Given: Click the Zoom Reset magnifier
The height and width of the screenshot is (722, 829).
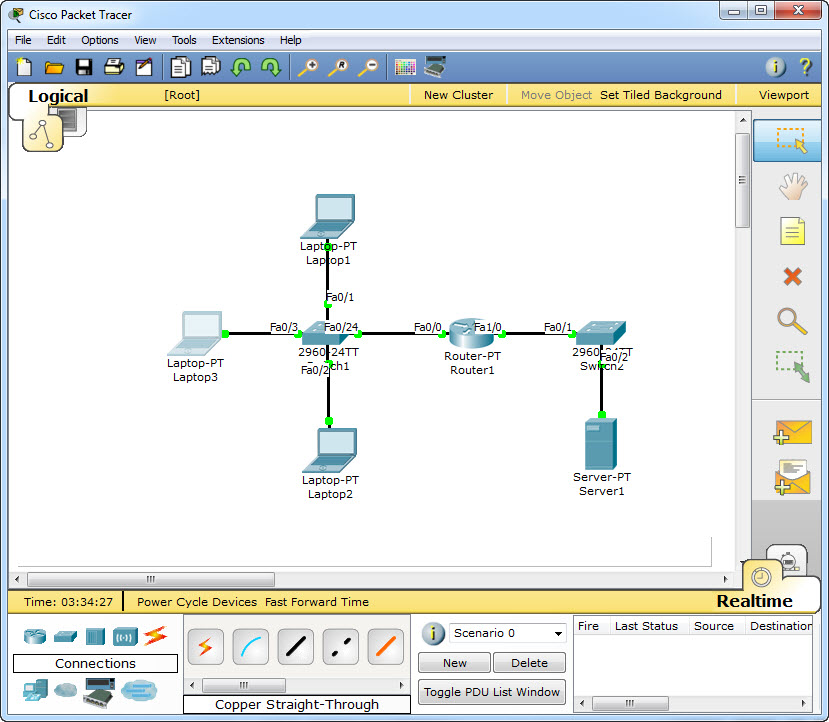Looking at the screenshot, I should click(338, 68).
